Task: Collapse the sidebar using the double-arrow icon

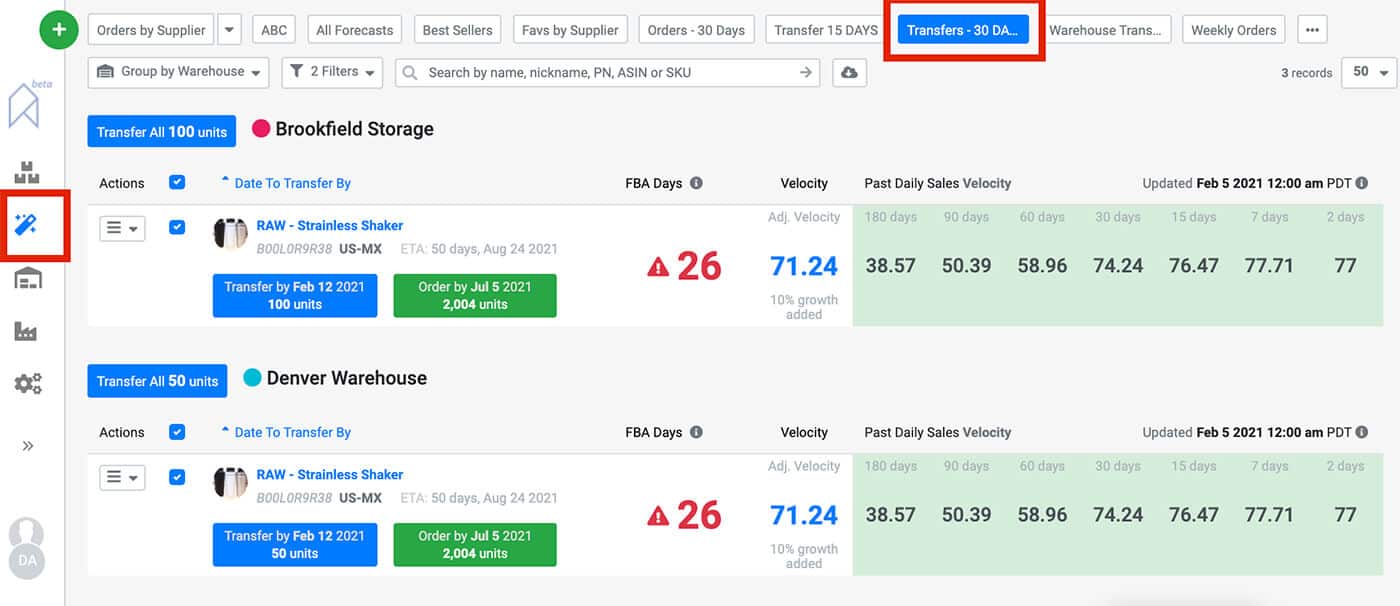Action: point(28,445)
